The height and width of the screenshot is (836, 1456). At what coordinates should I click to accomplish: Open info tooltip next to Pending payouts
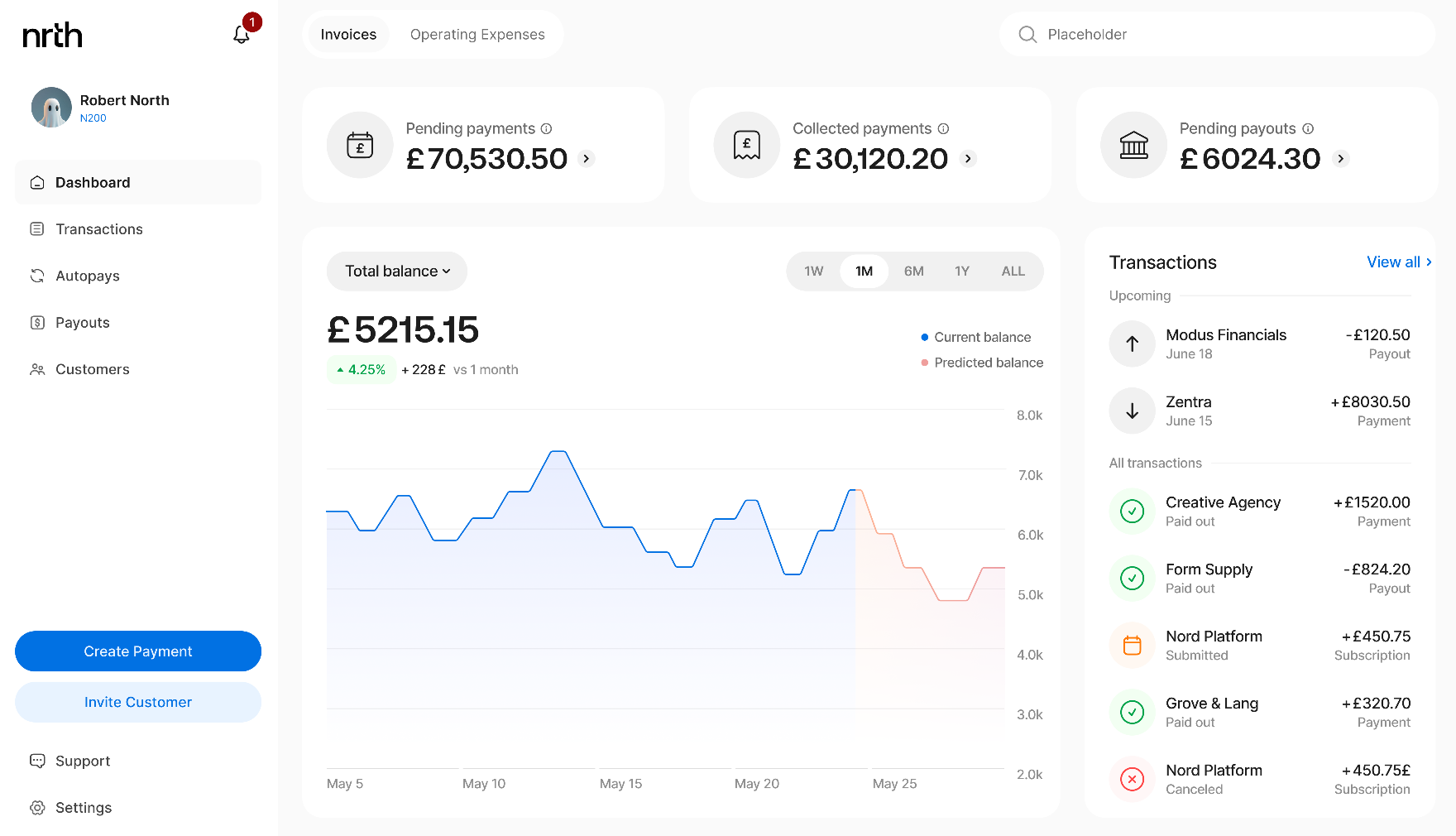(1308, 128)
